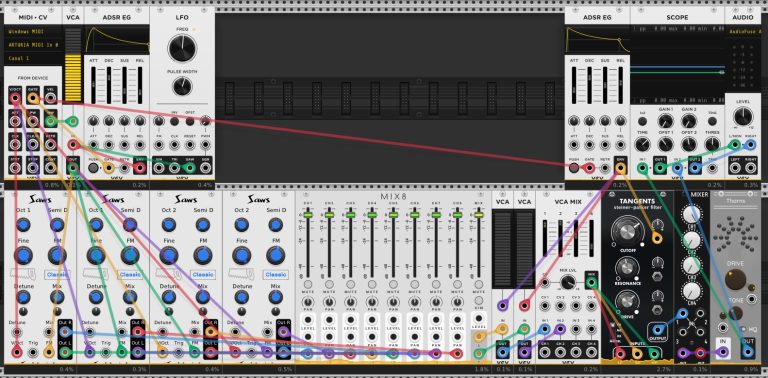The width and height of the screenshot is (768, 378).
Task: Toggle the MUTE button on MIX8 channel one
Action: click(308, 284)
